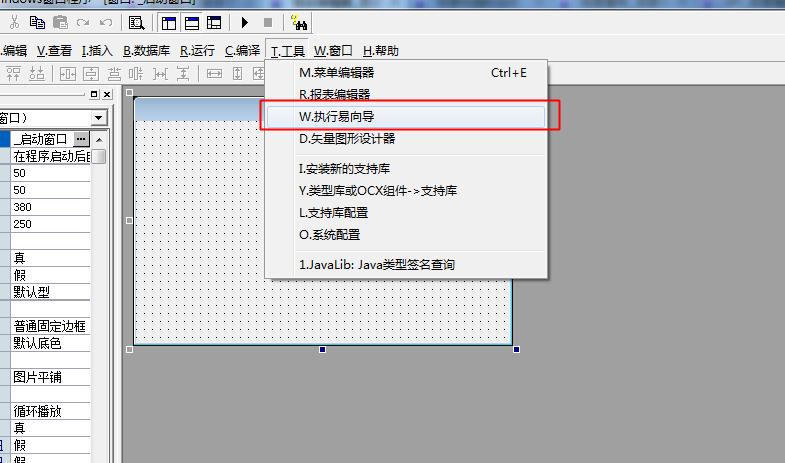The width and height of the screenshot is (785, 463).
Task: Click the align bottoms icon
Action: [x=37, y=74]
